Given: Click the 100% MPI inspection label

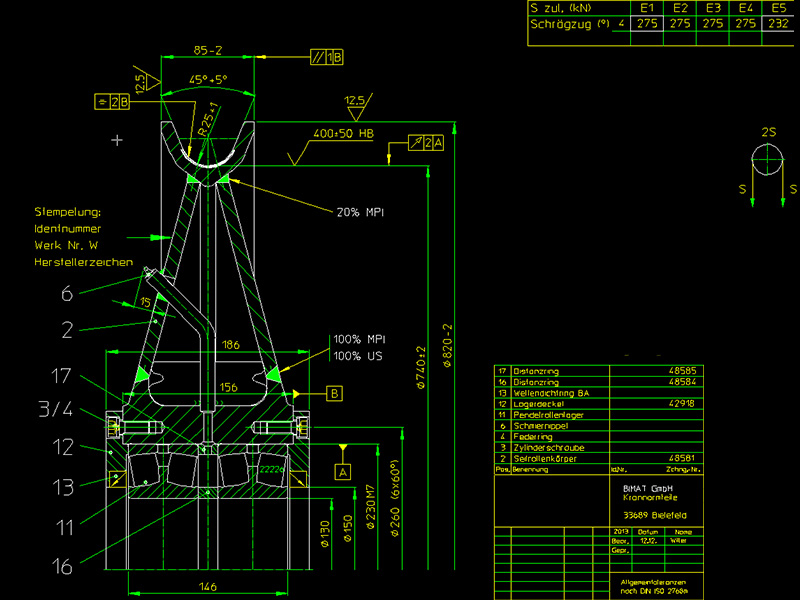Looking at the screenshot, I should pos(359,339).
